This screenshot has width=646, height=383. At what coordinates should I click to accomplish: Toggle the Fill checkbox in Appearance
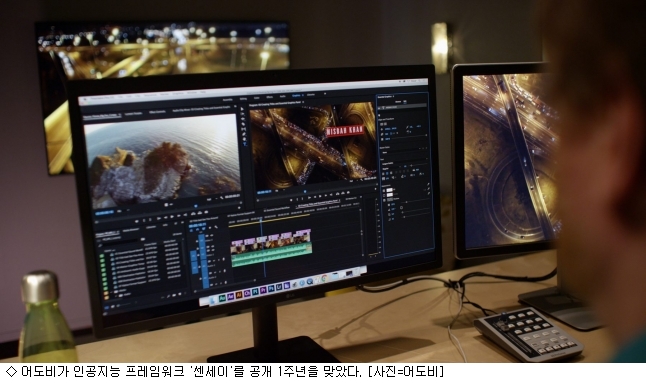point(384,190)
